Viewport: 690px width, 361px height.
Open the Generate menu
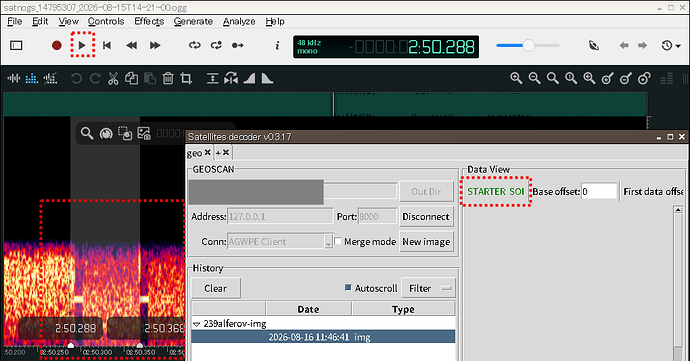(193, 22)
